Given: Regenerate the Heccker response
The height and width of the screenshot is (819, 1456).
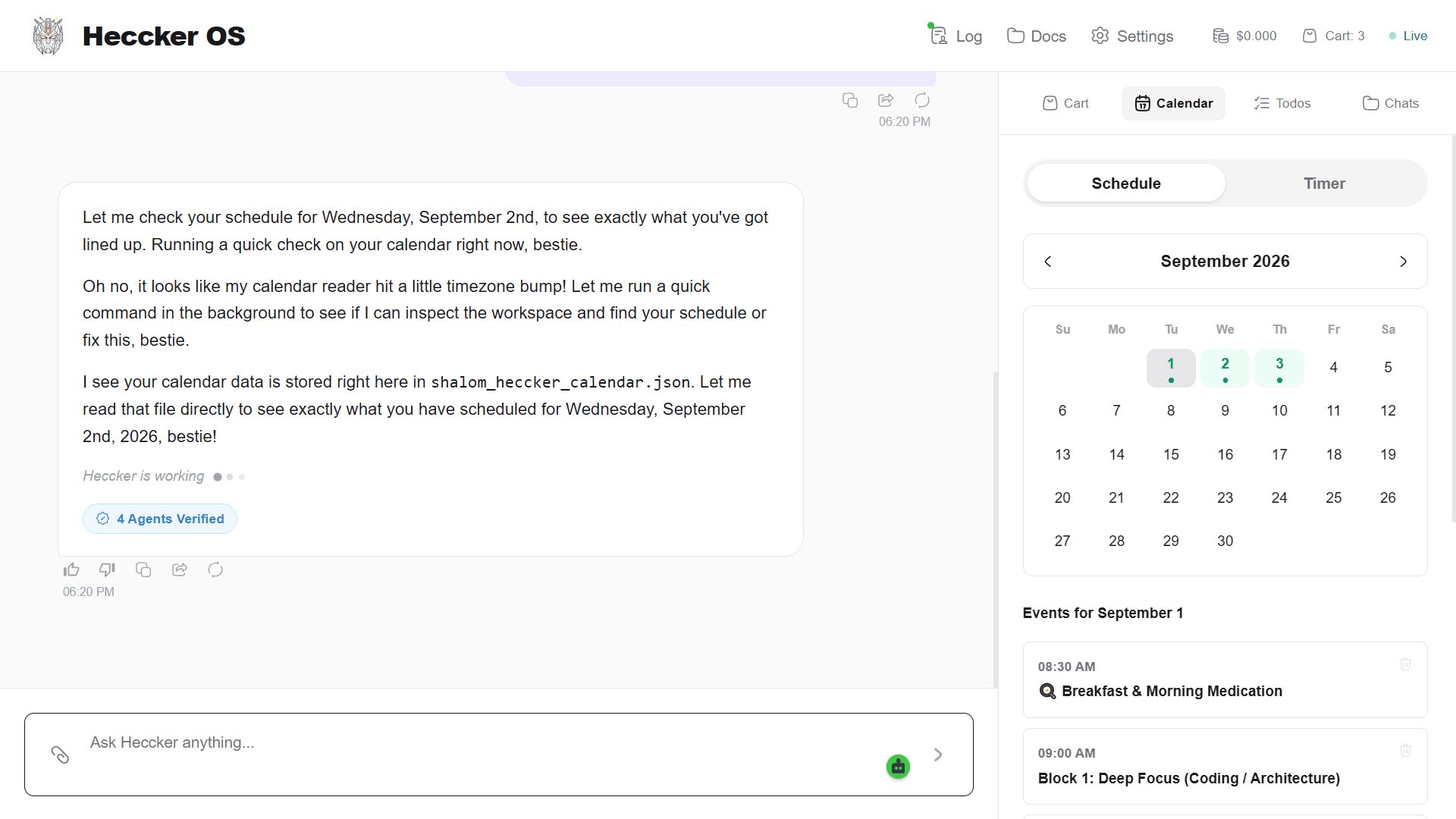Looking at the screenshot, I should click(215, 570).
